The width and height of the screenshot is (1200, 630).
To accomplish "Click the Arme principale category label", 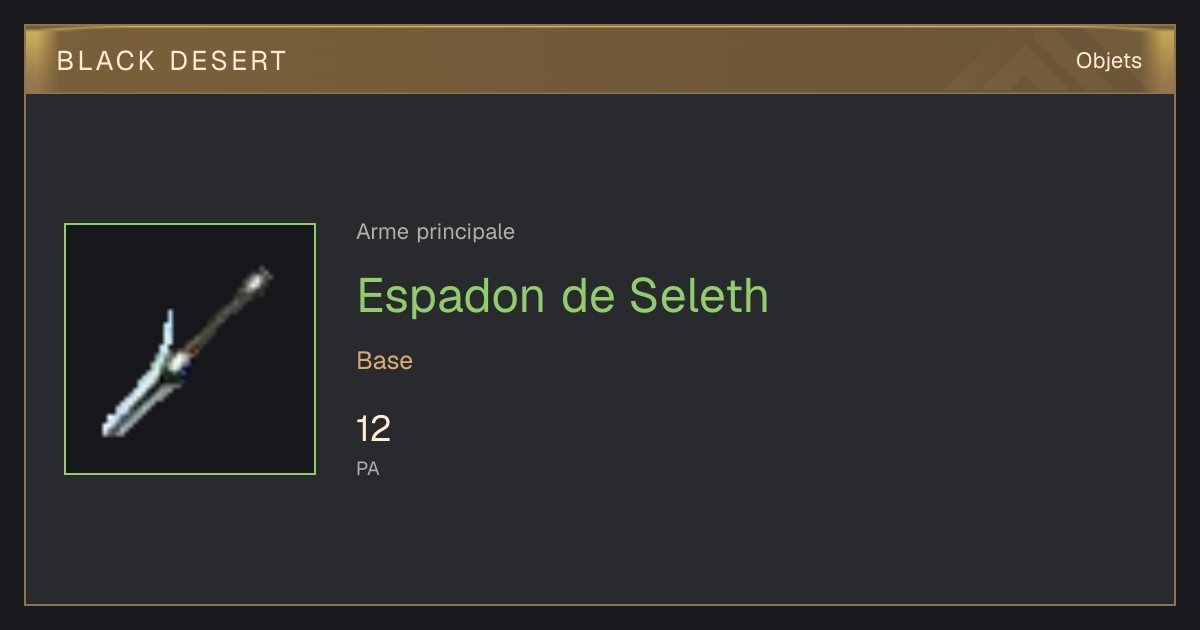I will tap(436, 232).
